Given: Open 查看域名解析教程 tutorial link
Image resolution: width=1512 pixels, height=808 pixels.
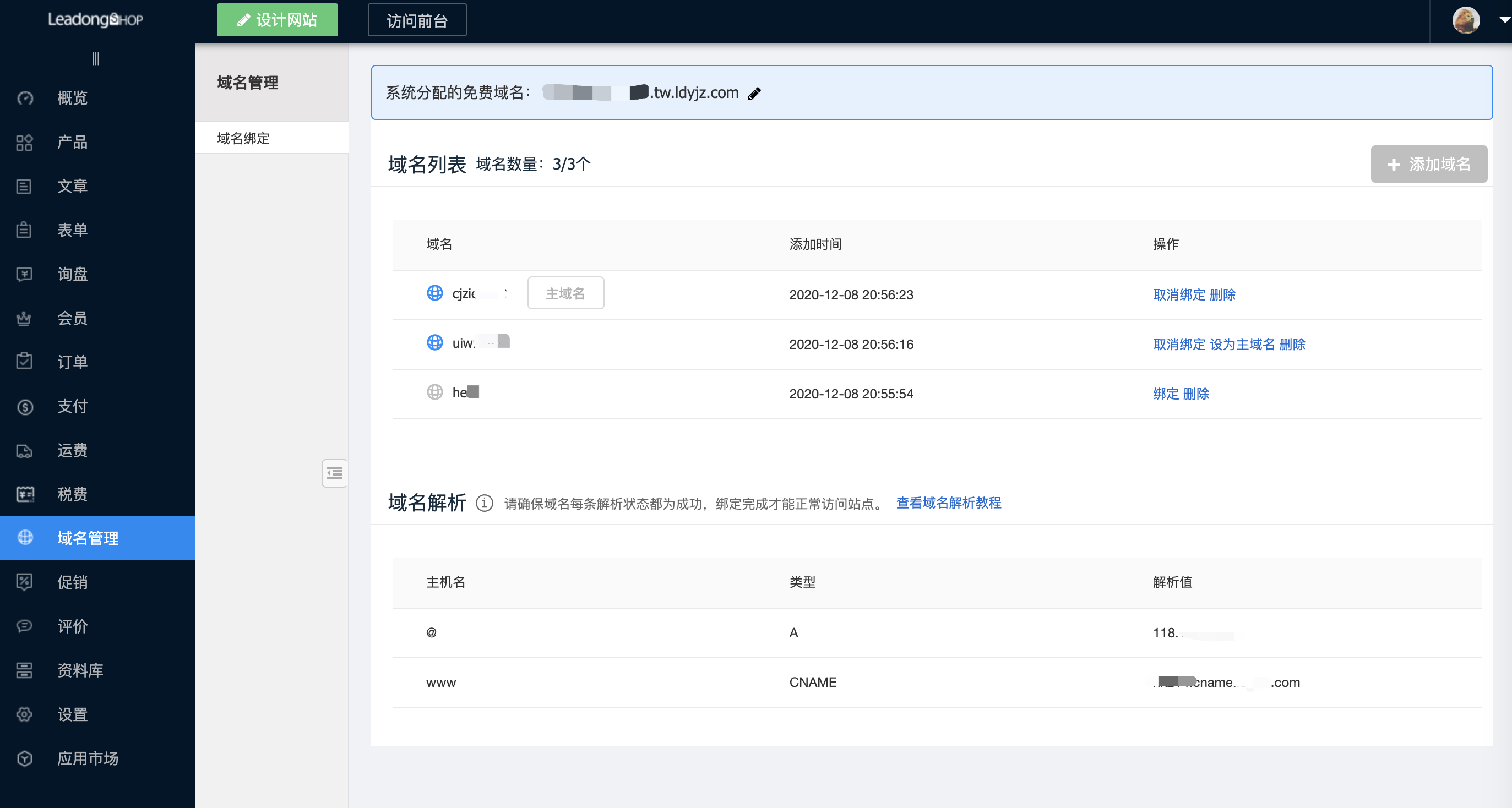Looking at the screenshot, I should (x=948, y=503).
